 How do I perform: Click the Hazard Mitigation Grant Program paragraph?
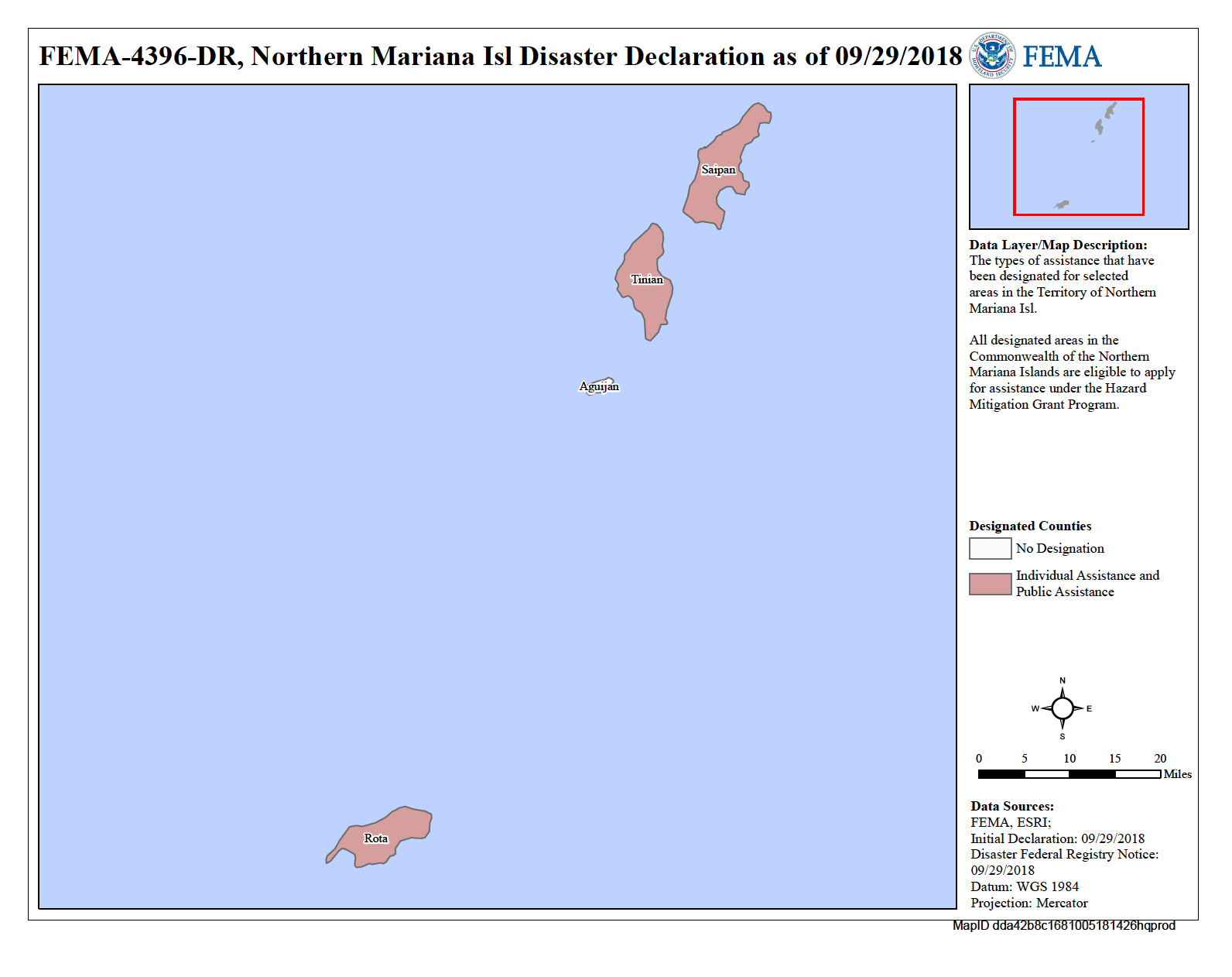[1072, 372]
